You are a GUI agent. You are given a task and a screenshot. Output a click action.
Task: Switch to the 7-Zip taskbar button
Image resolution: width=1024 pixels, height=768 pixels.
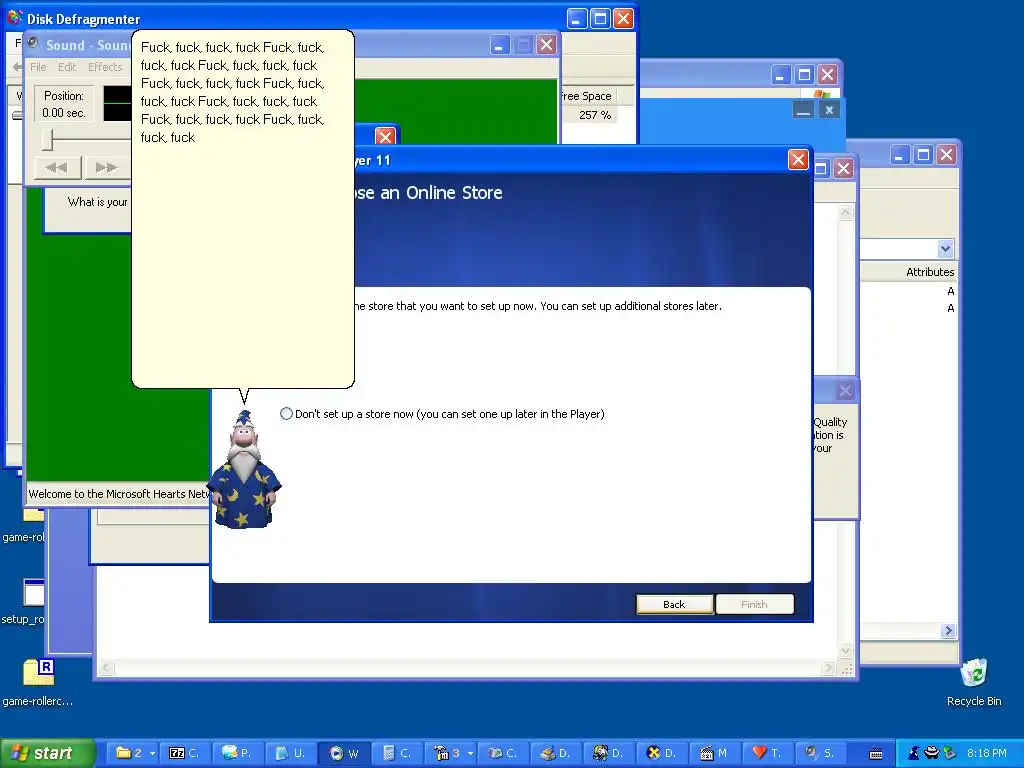pyautogui.click(x=186, y=753)
